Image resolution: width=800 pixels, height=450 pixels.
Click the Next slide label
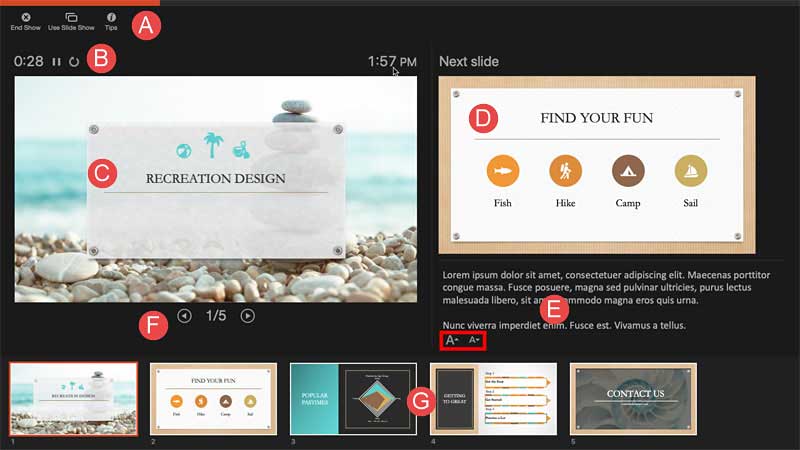coord(469,62)
